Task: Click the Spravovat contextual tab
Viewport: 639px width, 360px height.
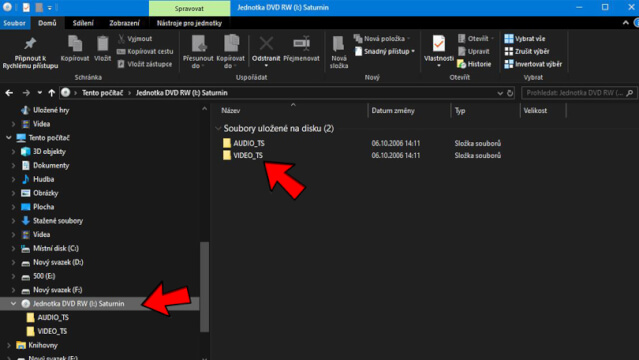Action: coord(189,8)
